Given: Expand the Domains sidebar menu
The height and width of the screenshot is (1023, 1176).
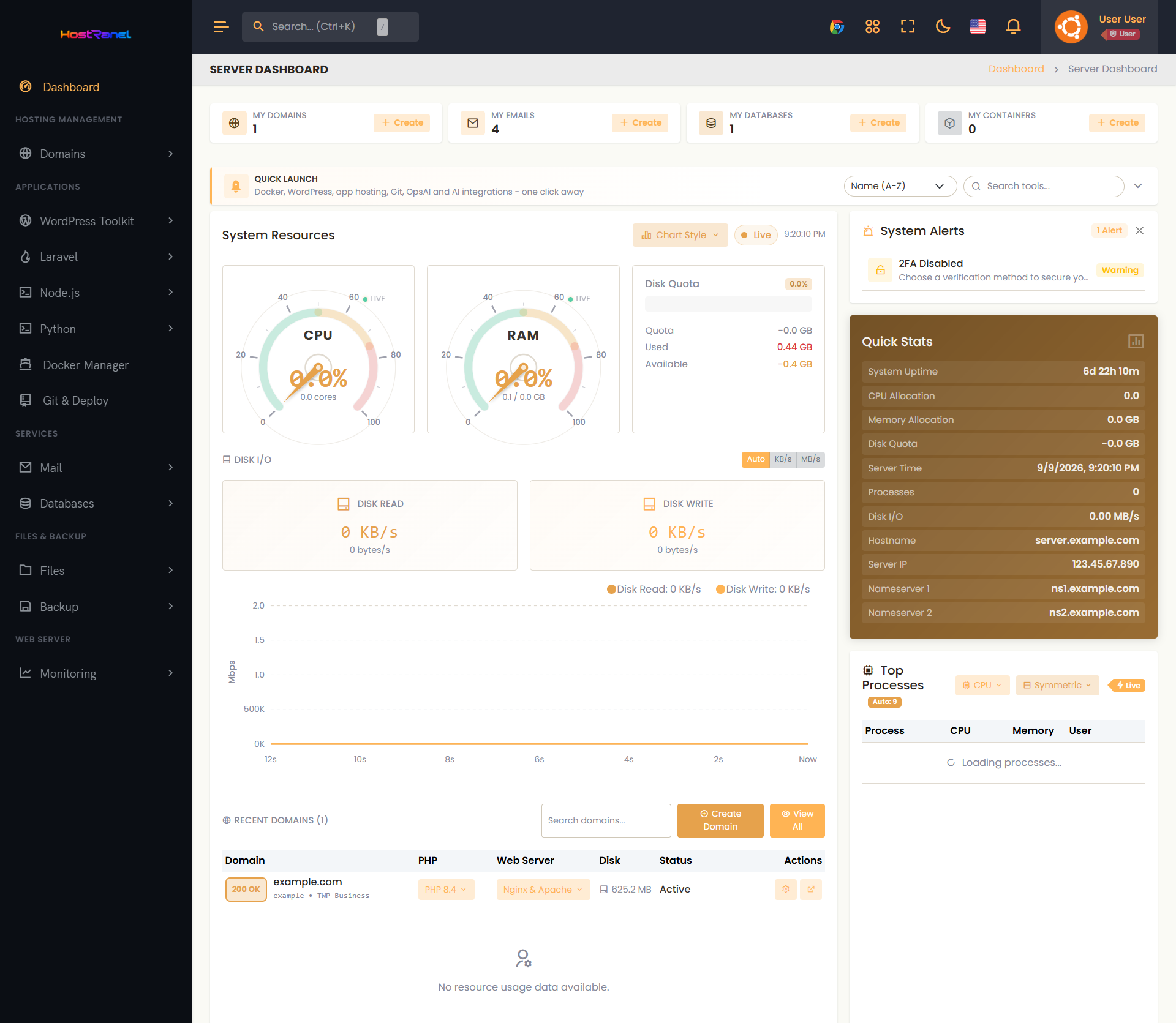Looking at the screenshot, I should (96, 154).
